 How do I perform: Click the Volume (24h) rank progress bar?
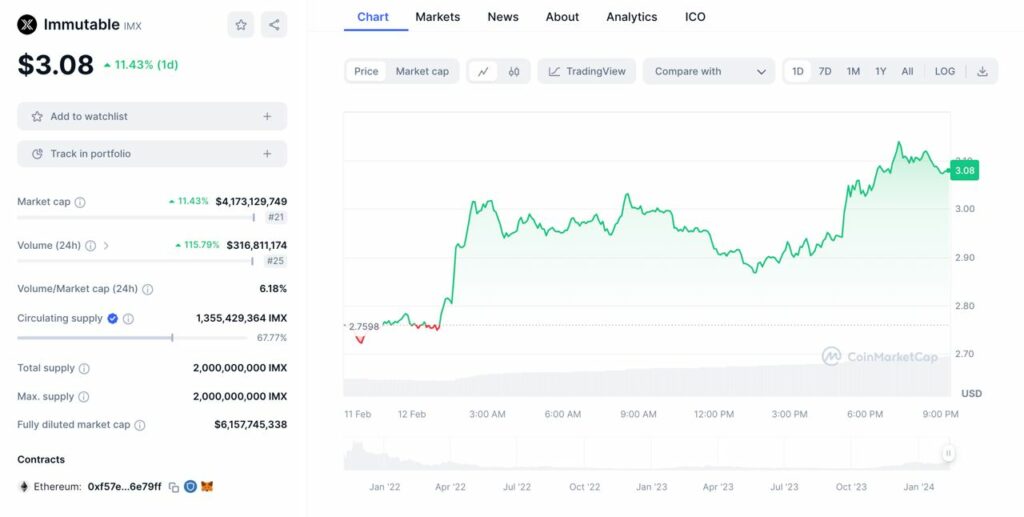click(x=135, y=261)
